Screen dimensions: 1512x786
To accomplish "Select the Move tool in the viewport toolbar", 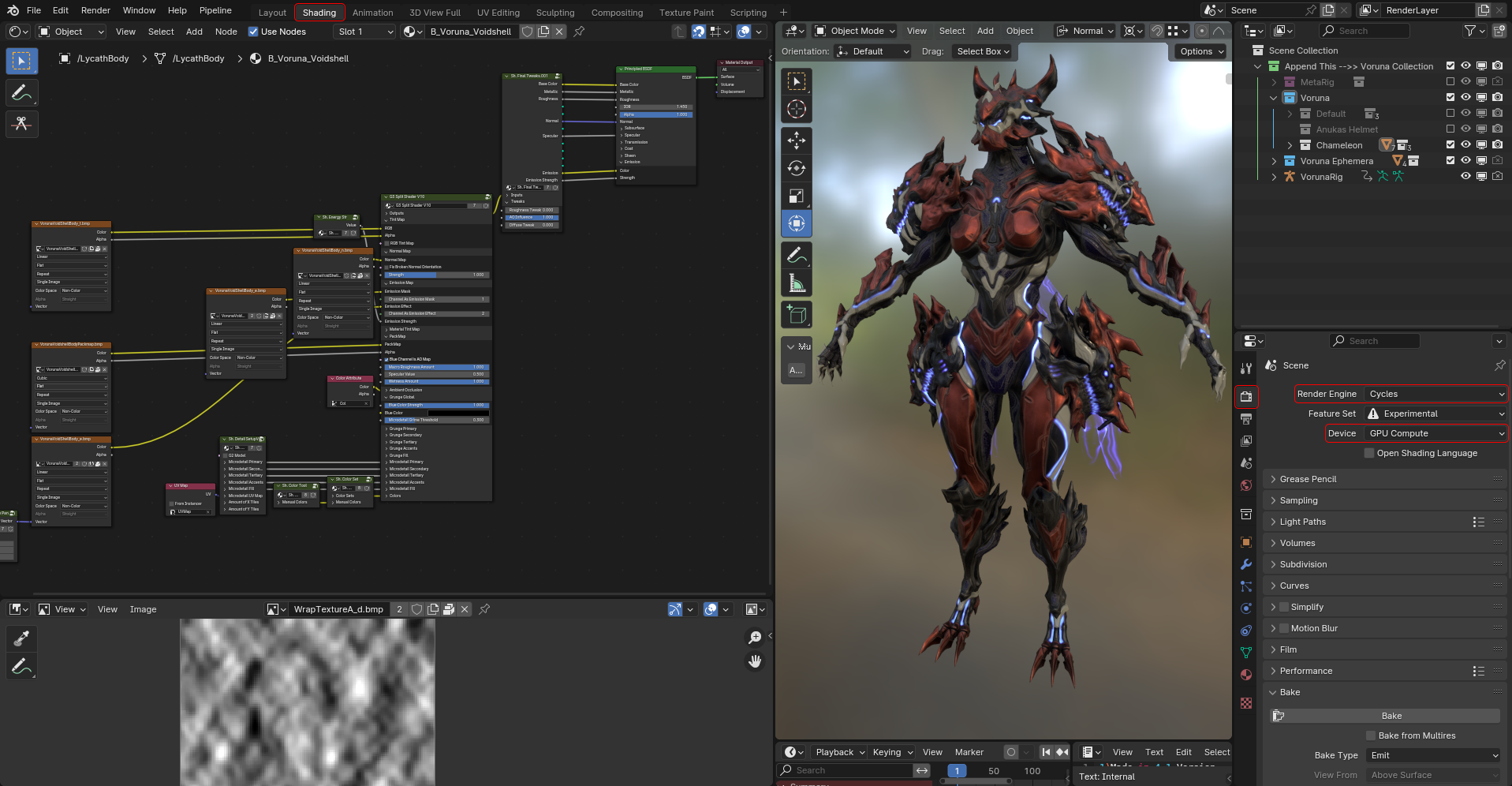I will click(x=797, y=140).
